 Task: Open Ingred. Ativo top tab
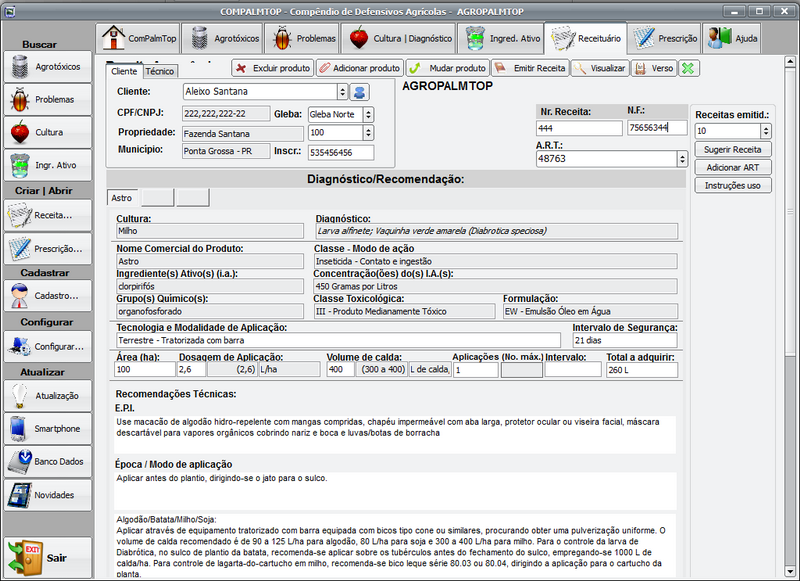point(501,38)
